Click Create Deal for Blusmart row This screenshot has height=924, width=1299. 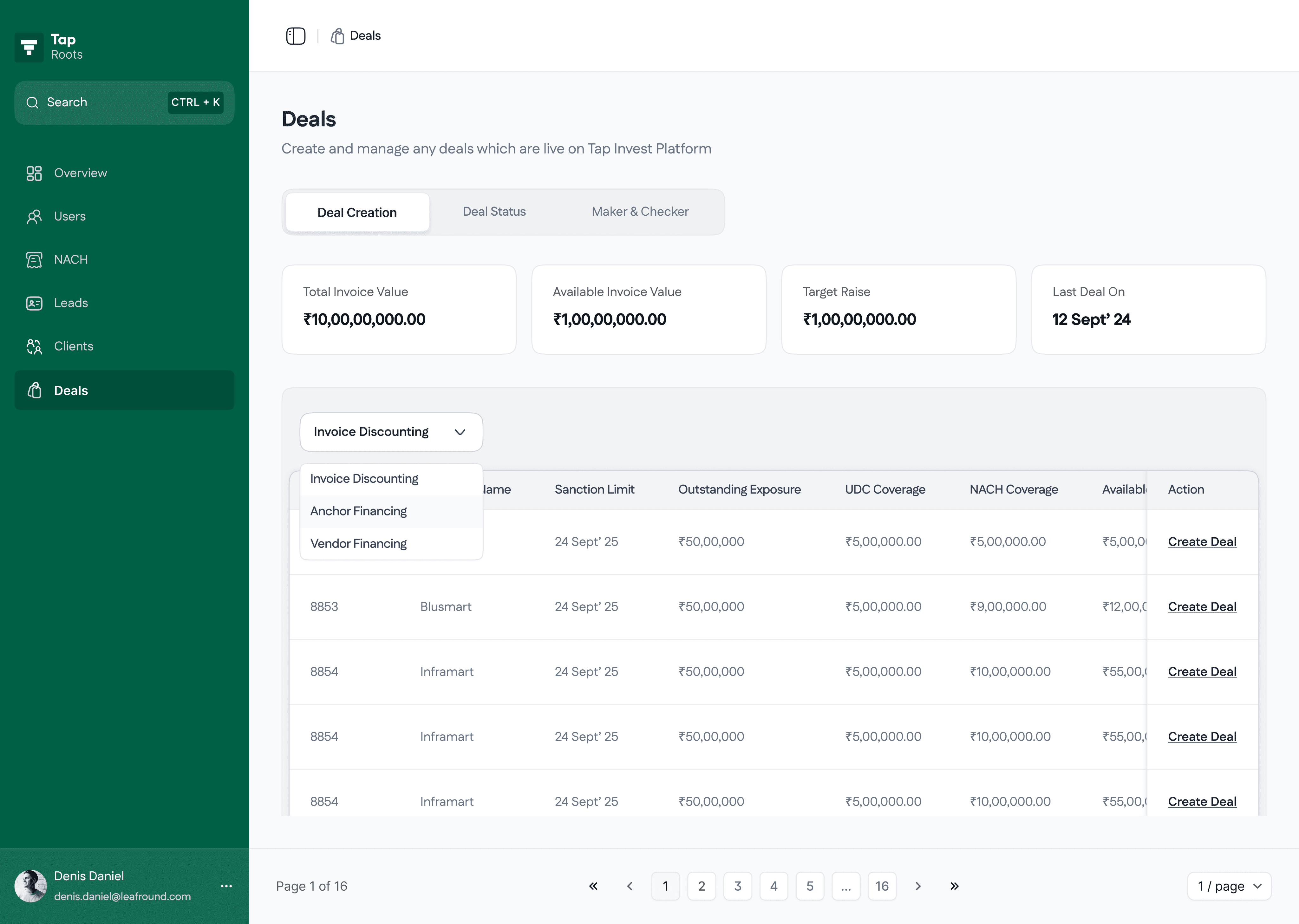[x=1202, y=606]
